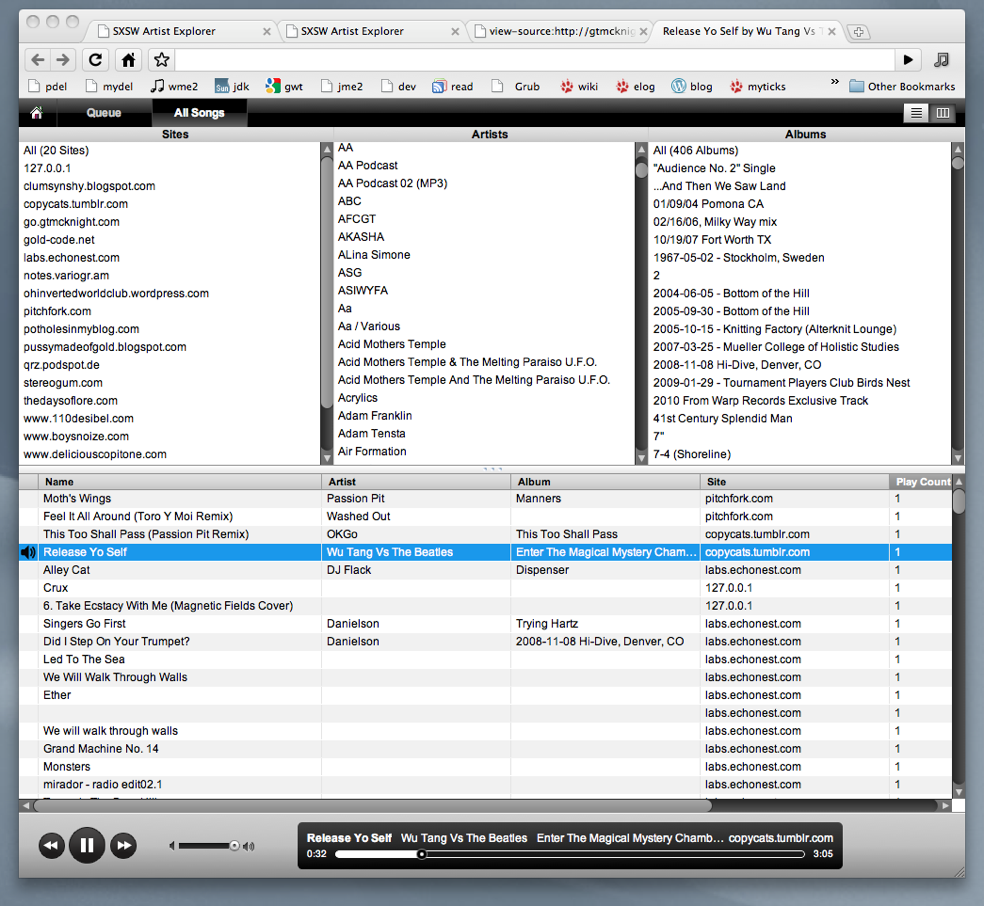
Task: Select Adam Franklin in Artists list
Action: [375, 416]
